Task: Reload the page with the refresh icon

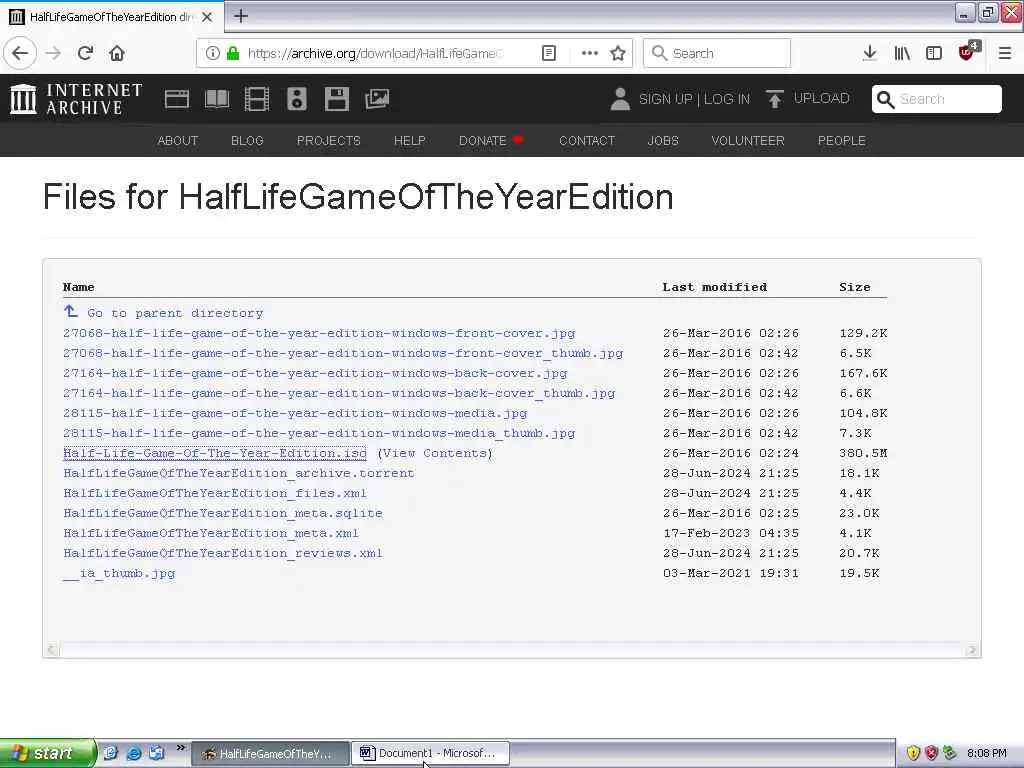Action: click(85, 53)
